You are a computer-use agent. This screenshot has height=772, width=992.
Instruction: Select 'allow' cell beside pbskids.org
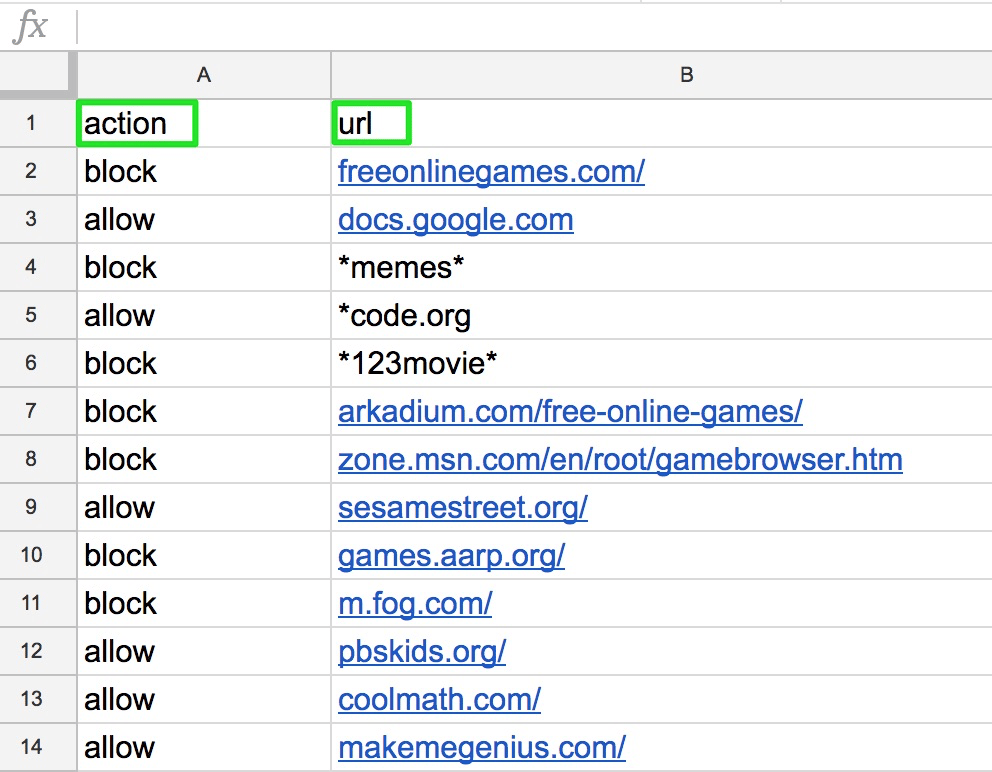point(204,651)
